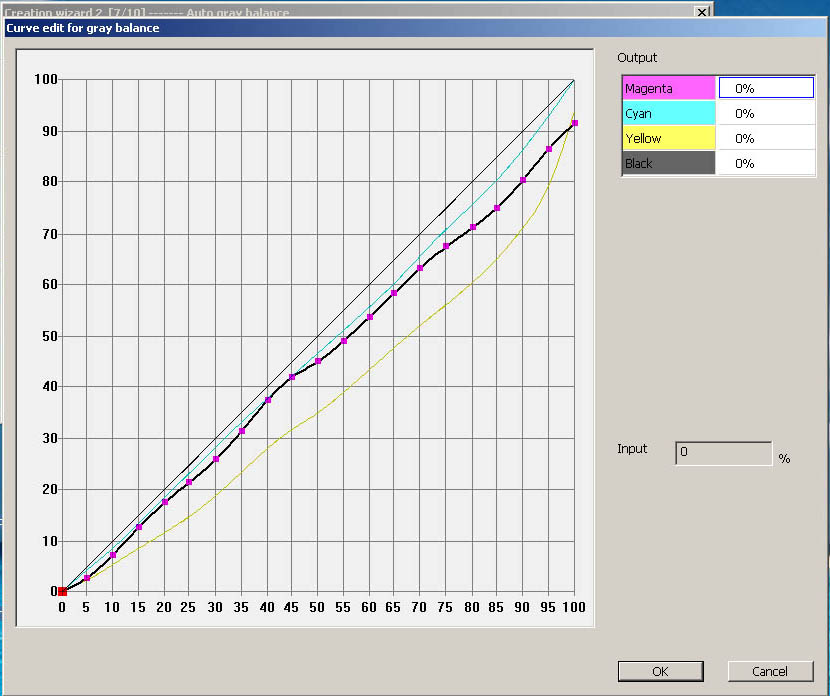This screenshot has width=830, height=696.
Task: Select magenta curve point at input 95
Action: point(549,149)
